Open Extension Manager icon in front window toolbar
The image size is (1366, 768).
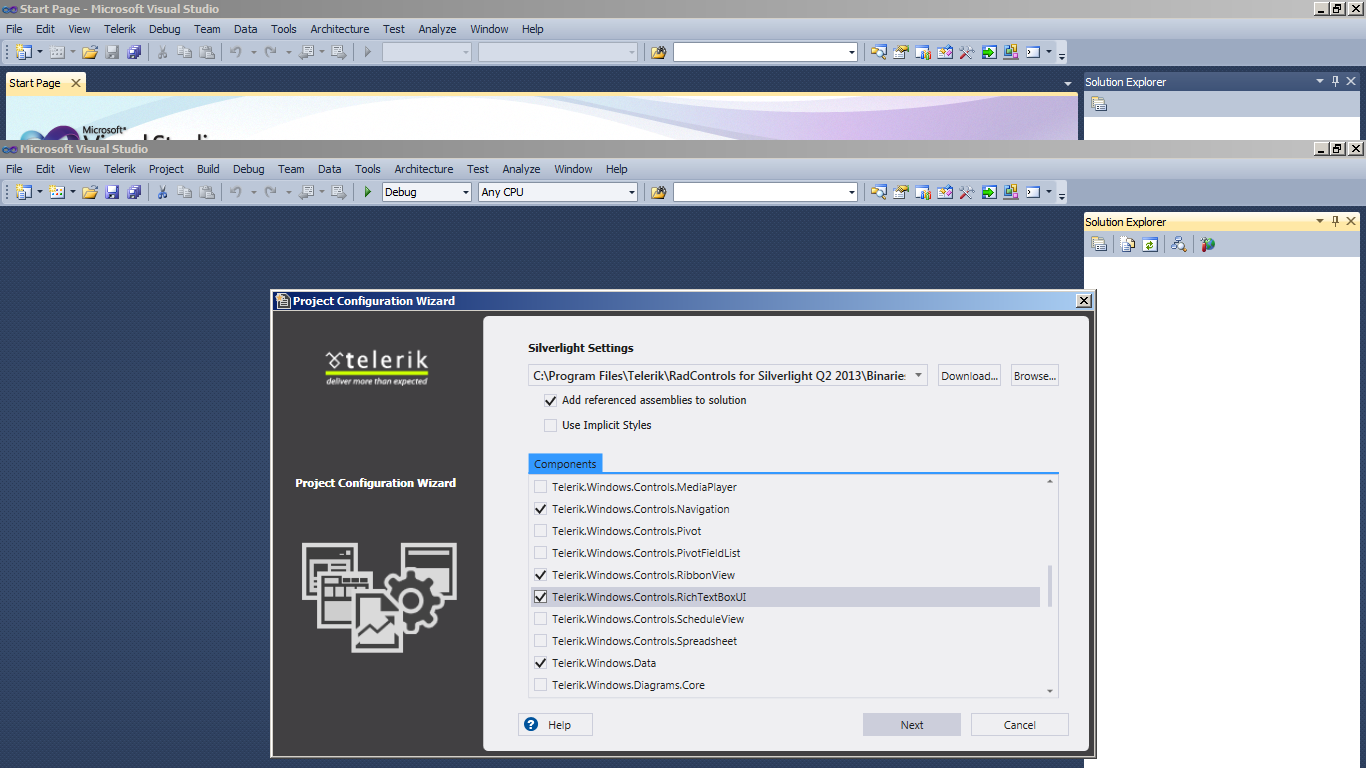1011,192
